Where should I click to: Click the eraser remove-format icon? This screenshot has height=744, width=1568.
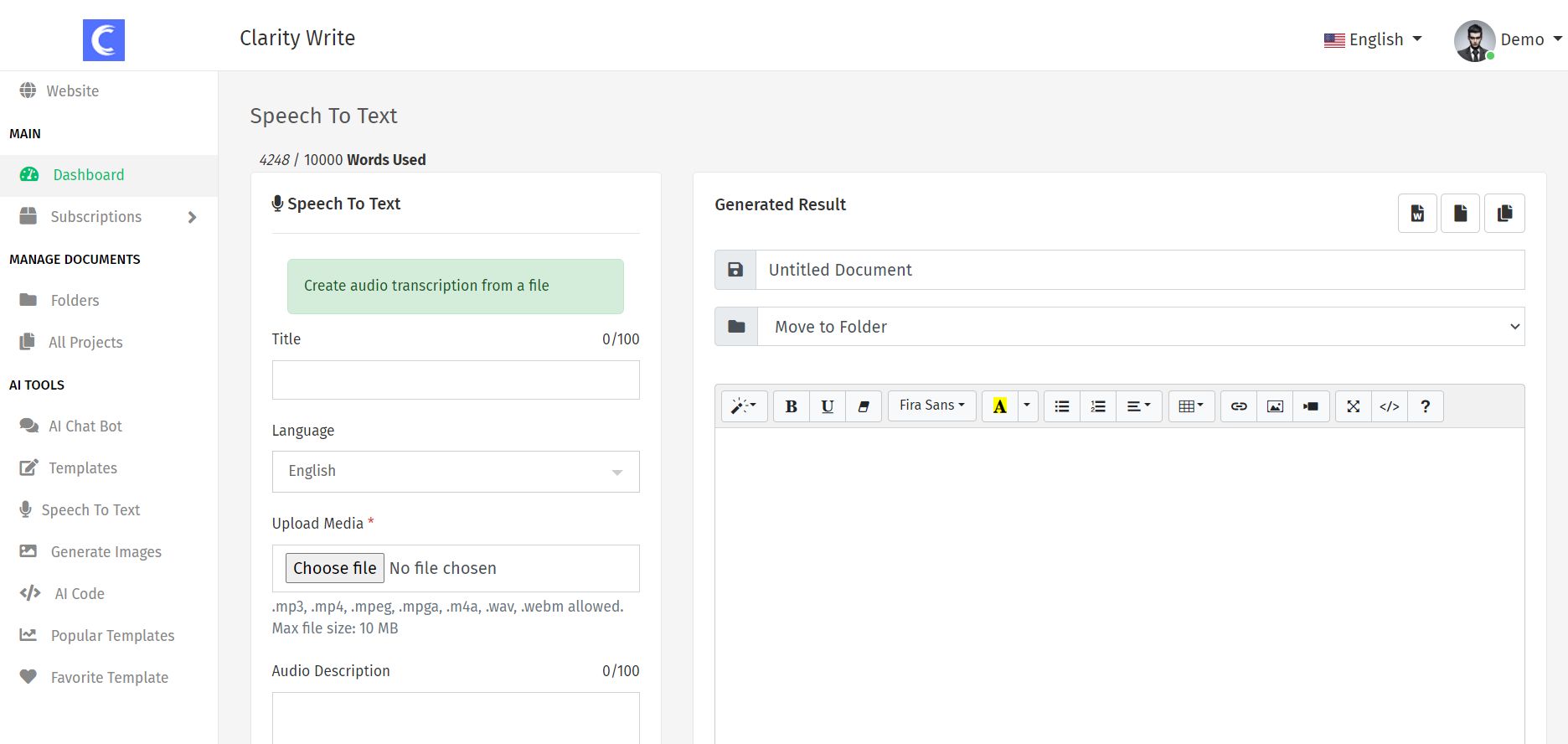(x=864, y=406)
